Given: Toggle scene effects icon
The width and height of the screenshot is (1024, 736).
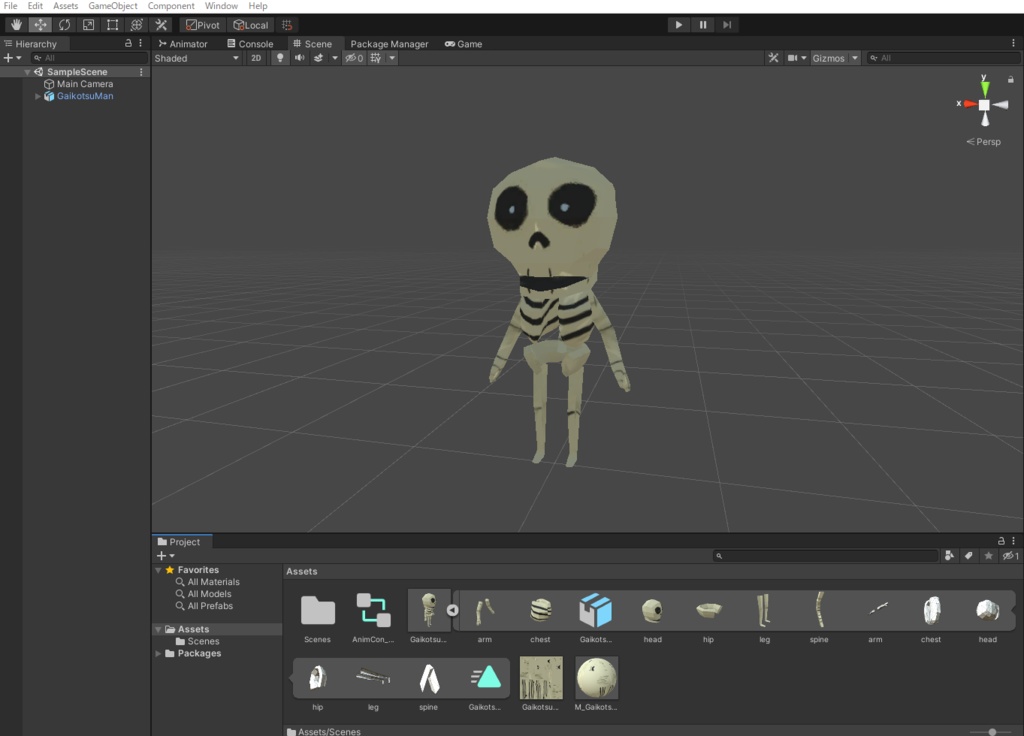Looking at the screenshot, I should (x=318, y=58).
